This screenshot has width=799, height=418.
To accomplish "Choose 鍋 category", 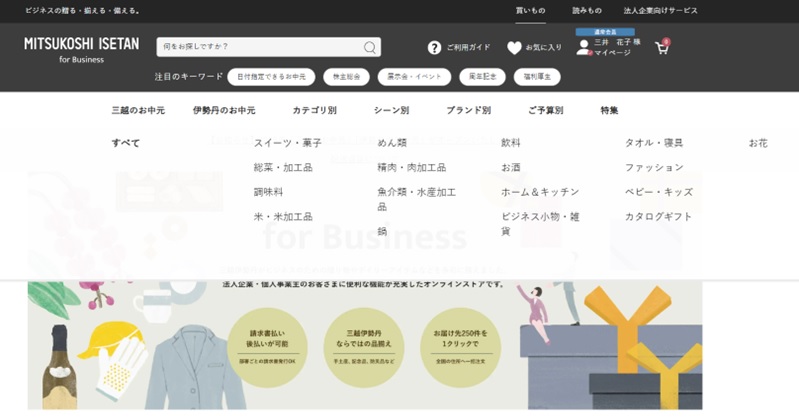I will 382,231.
